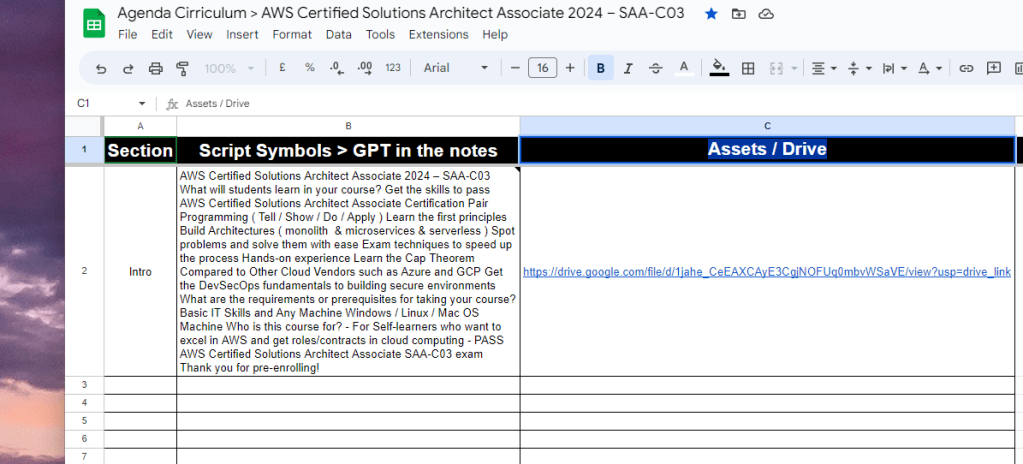
Task: Expand the Name box dropdown arrow
Action: click(142, 104)
